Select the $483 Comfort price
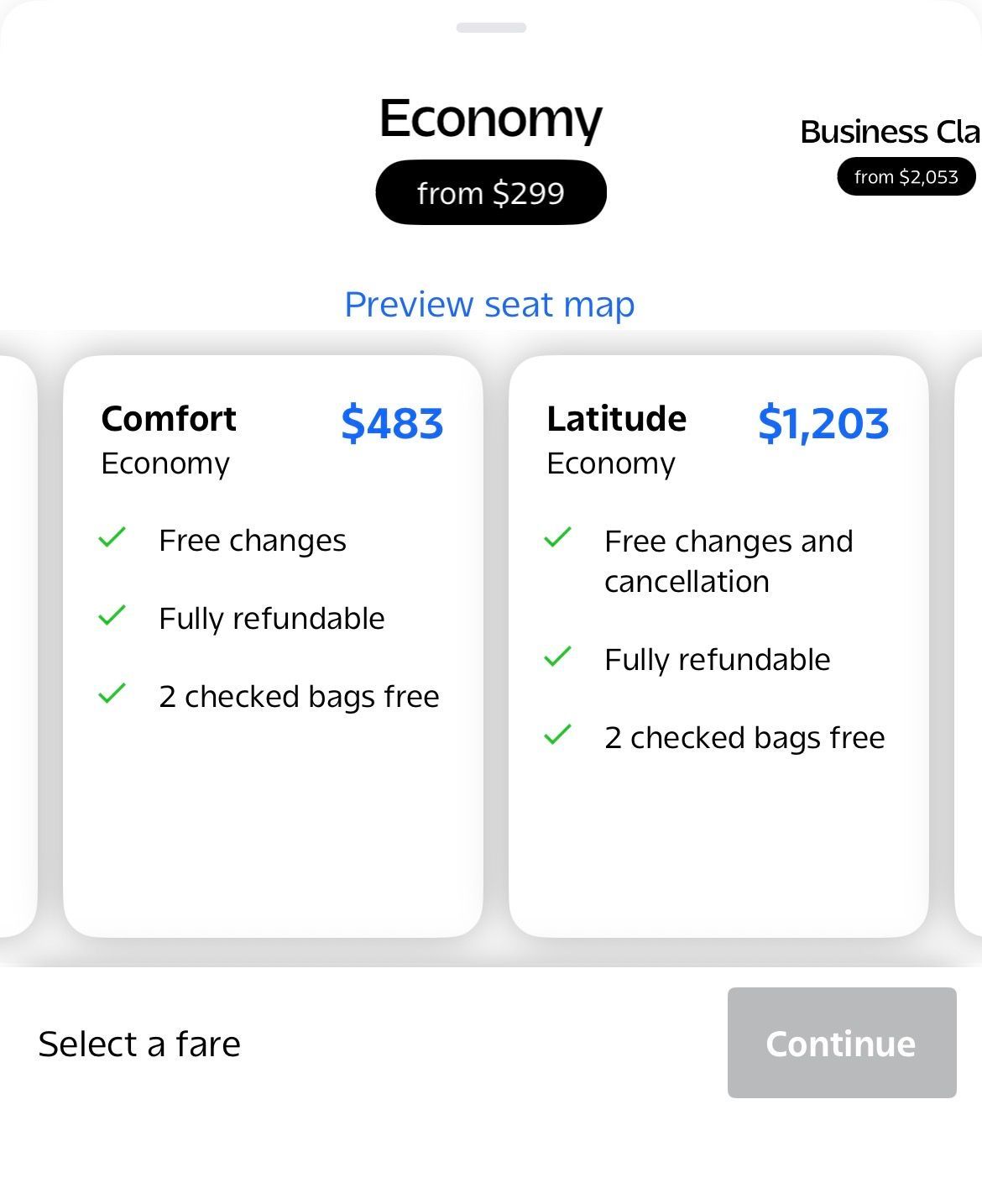The image size is (982, 1204). tap(392, 423)
